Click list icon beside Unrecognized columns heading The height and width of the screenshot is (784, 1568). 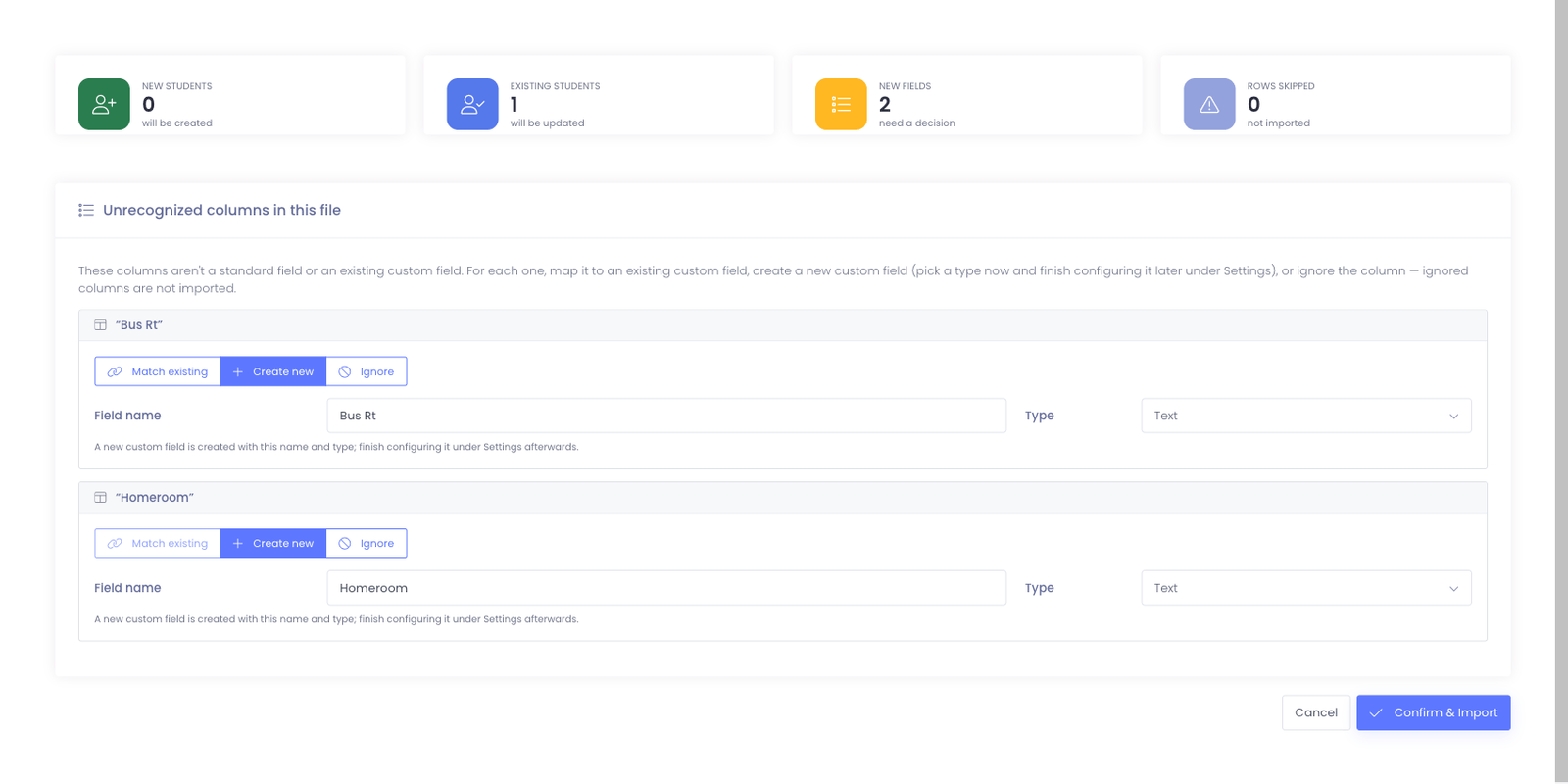pos(86,210)
